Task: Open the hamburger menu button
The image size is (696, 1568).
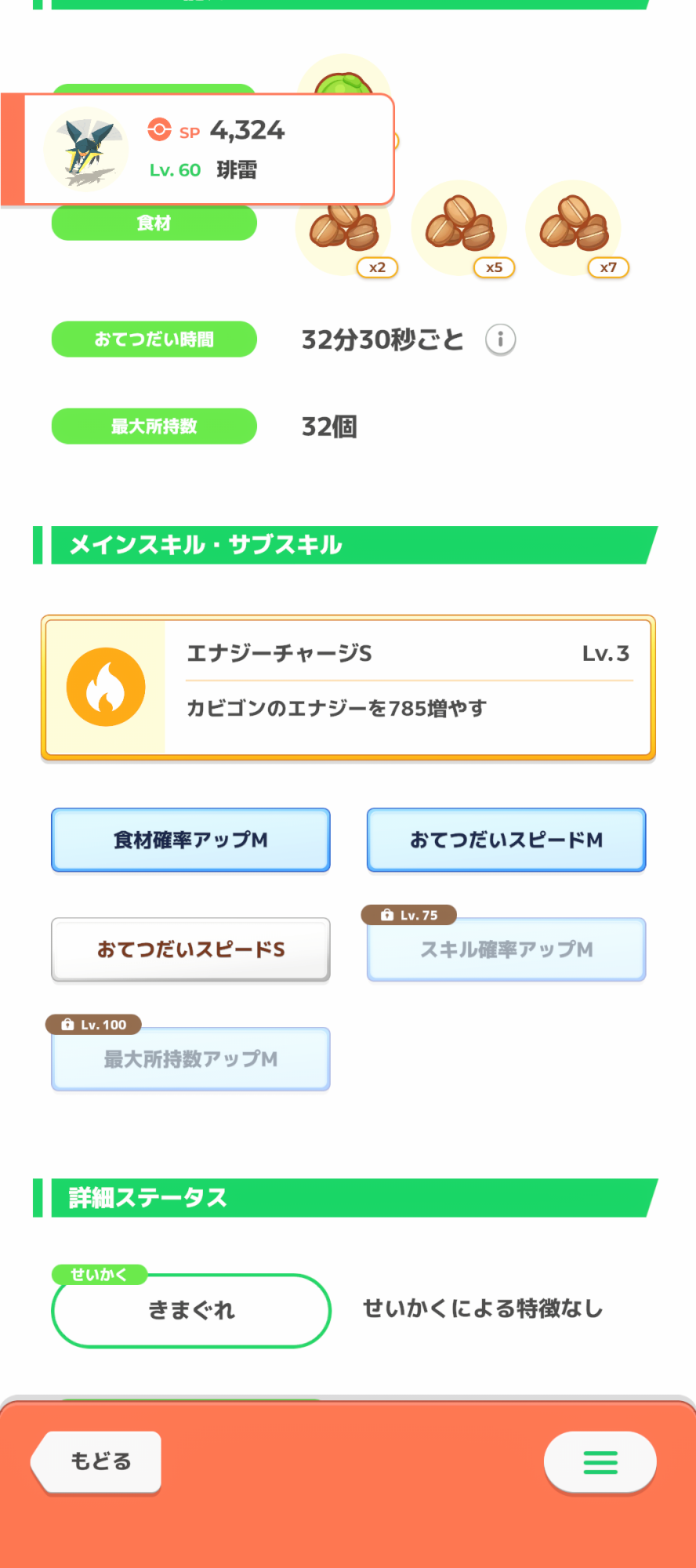Action: point(600,1462)
